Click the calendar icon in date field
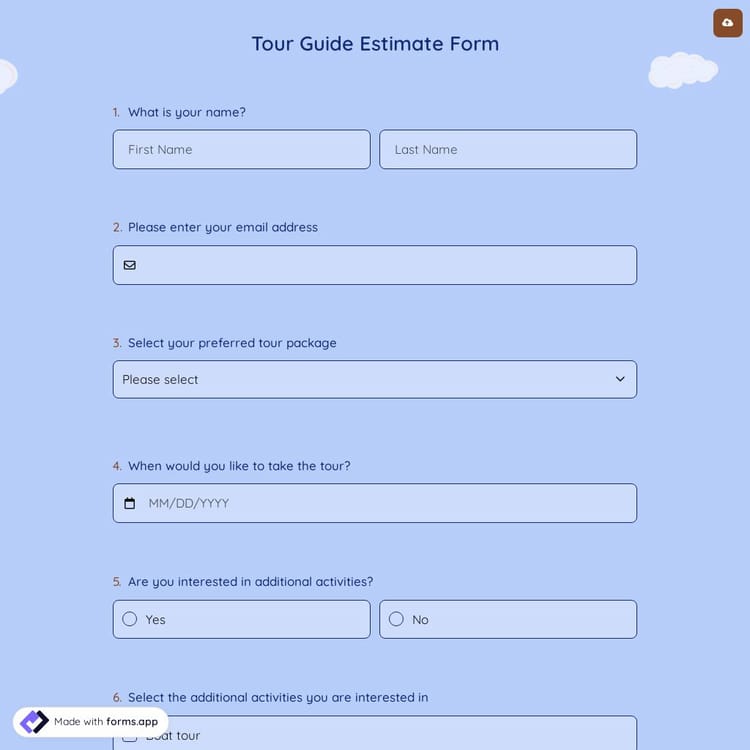Screen dimensions: 750x750 [x=129, y=503]
